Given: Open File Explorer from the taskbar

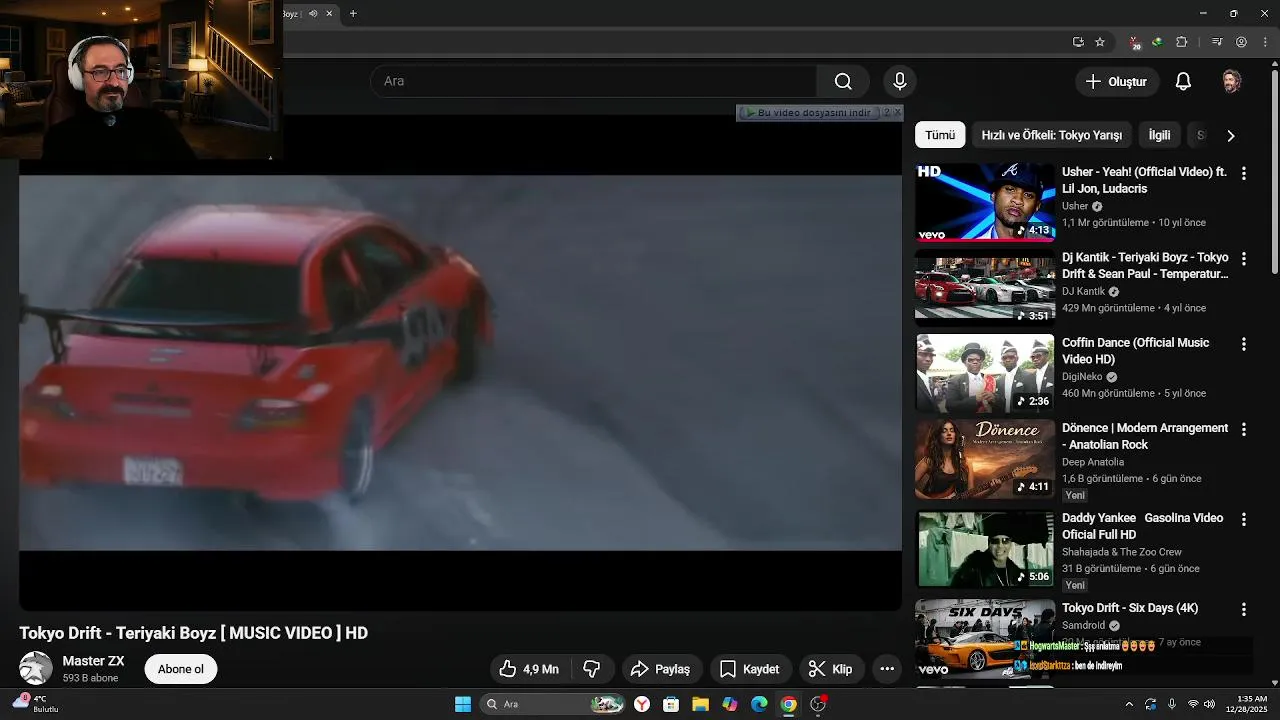Looking at the screenshot, I should (x=700, y=704).
